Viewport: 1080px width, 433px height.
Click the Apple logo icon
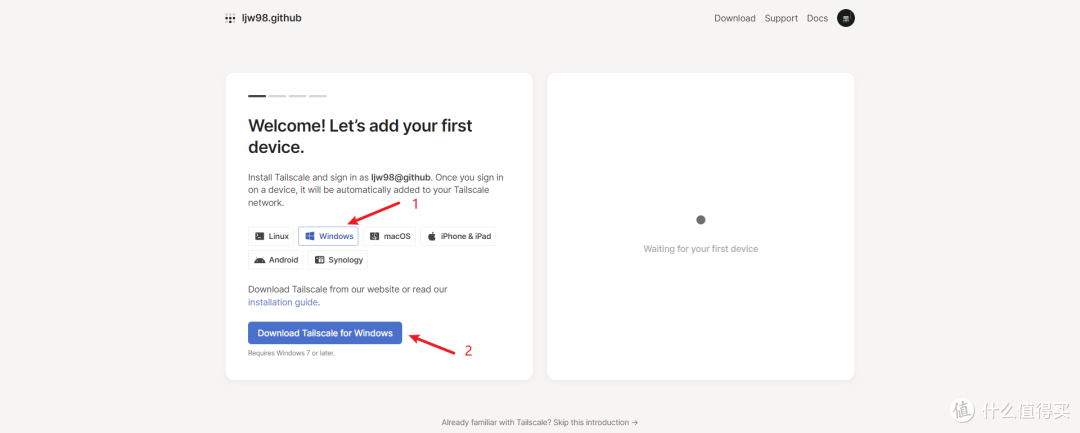pos(432,236)
